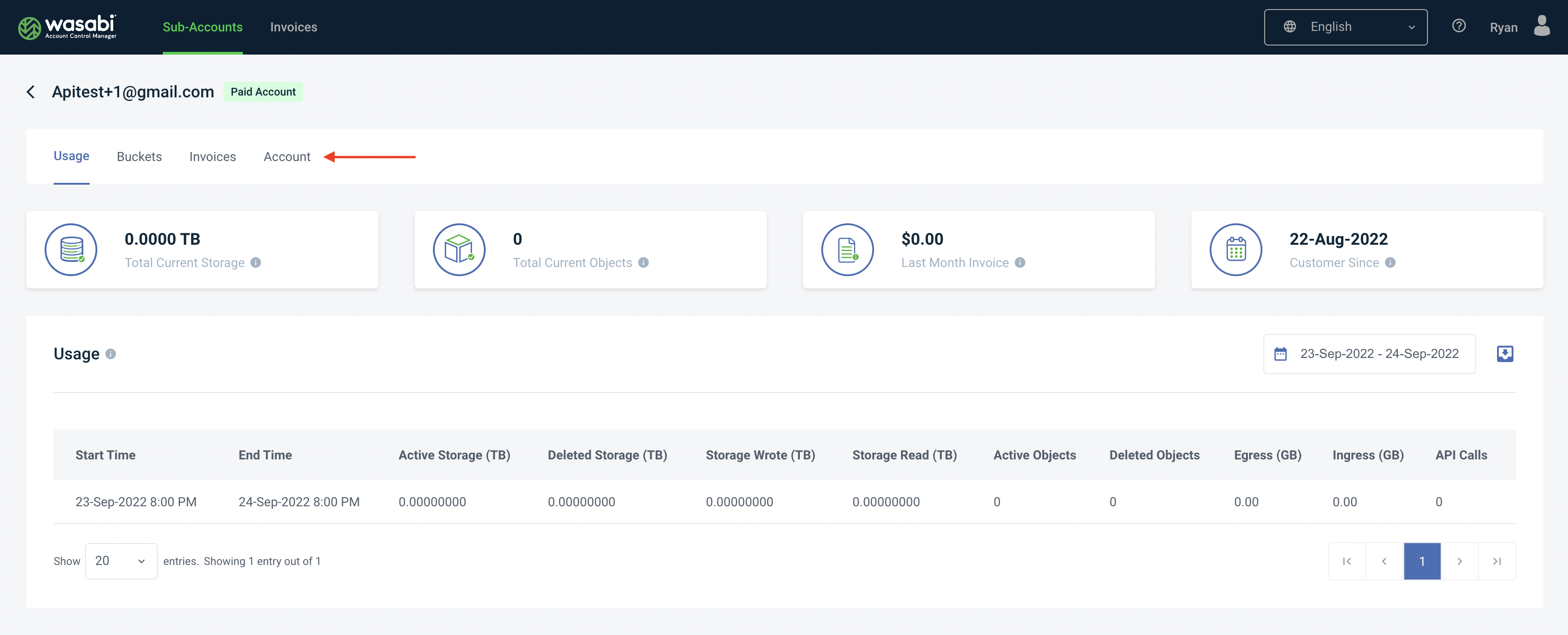Select the 23-Sep-2022 8:00 PM start time cell
The height and width of the screenshot is (635, 1568).
pyautogui.click(x=136, y=502)
